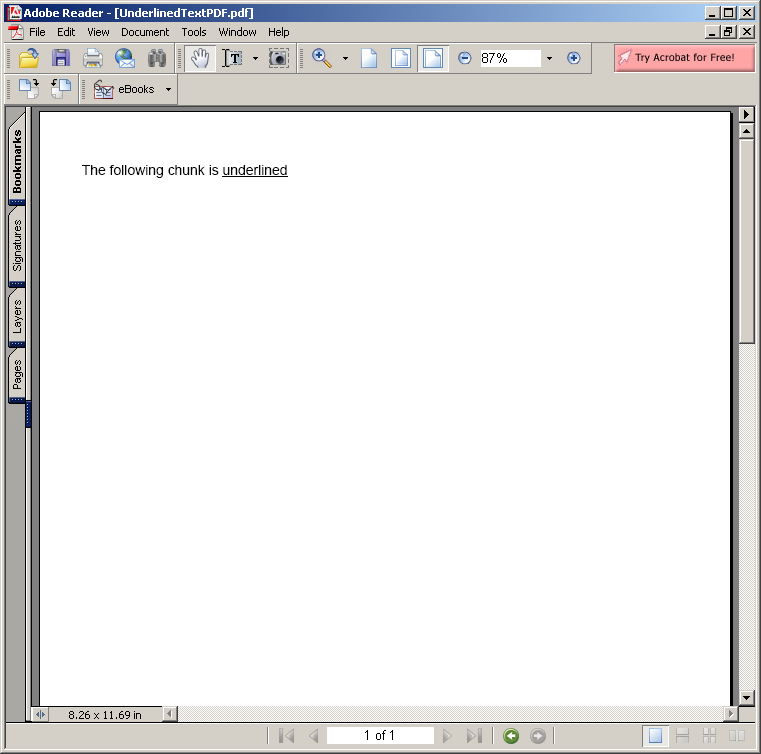Select the Zoom In magnifier tool

pos(322,58)
